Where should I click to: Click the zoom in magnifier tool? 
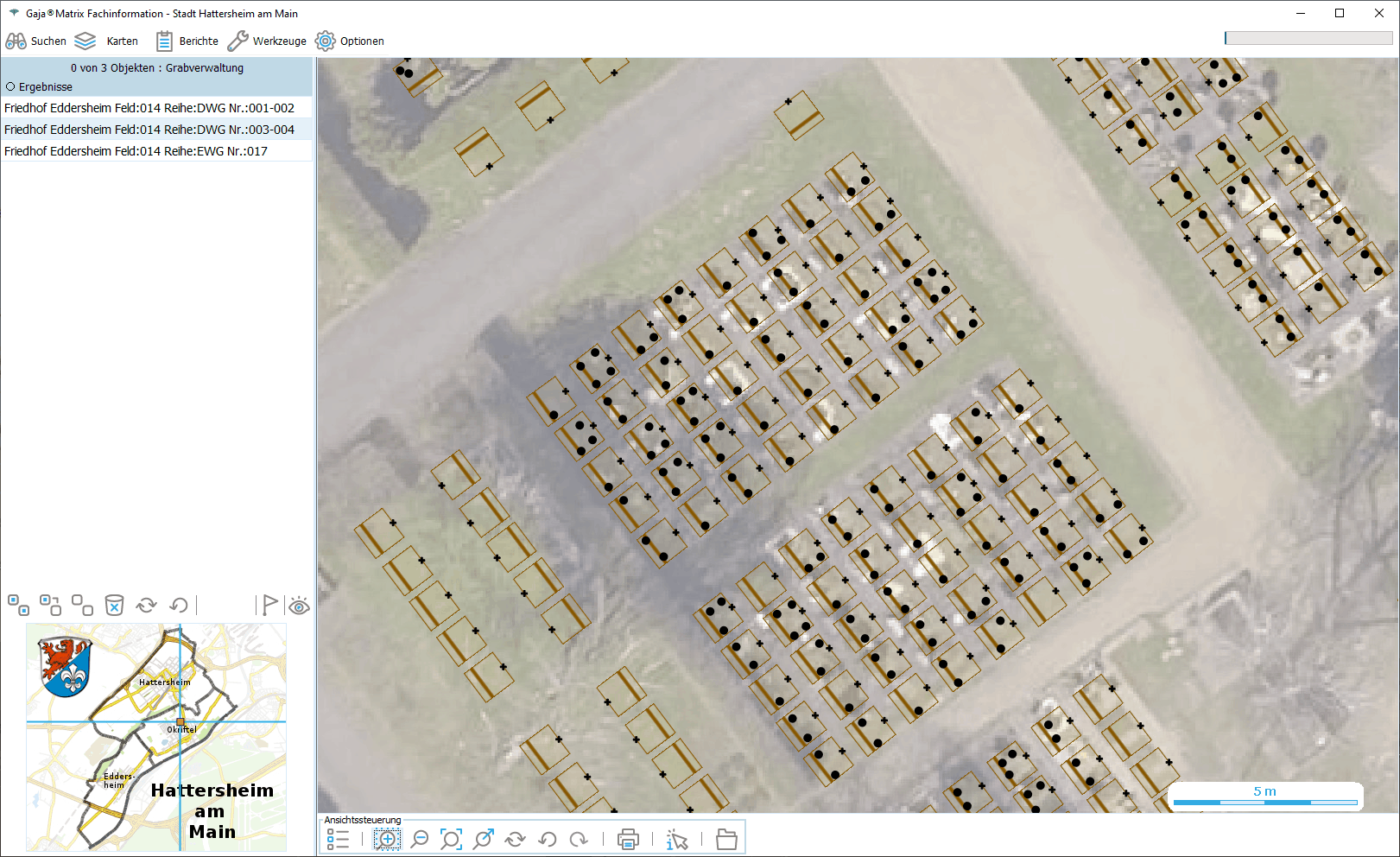click(x=387, y=839)
